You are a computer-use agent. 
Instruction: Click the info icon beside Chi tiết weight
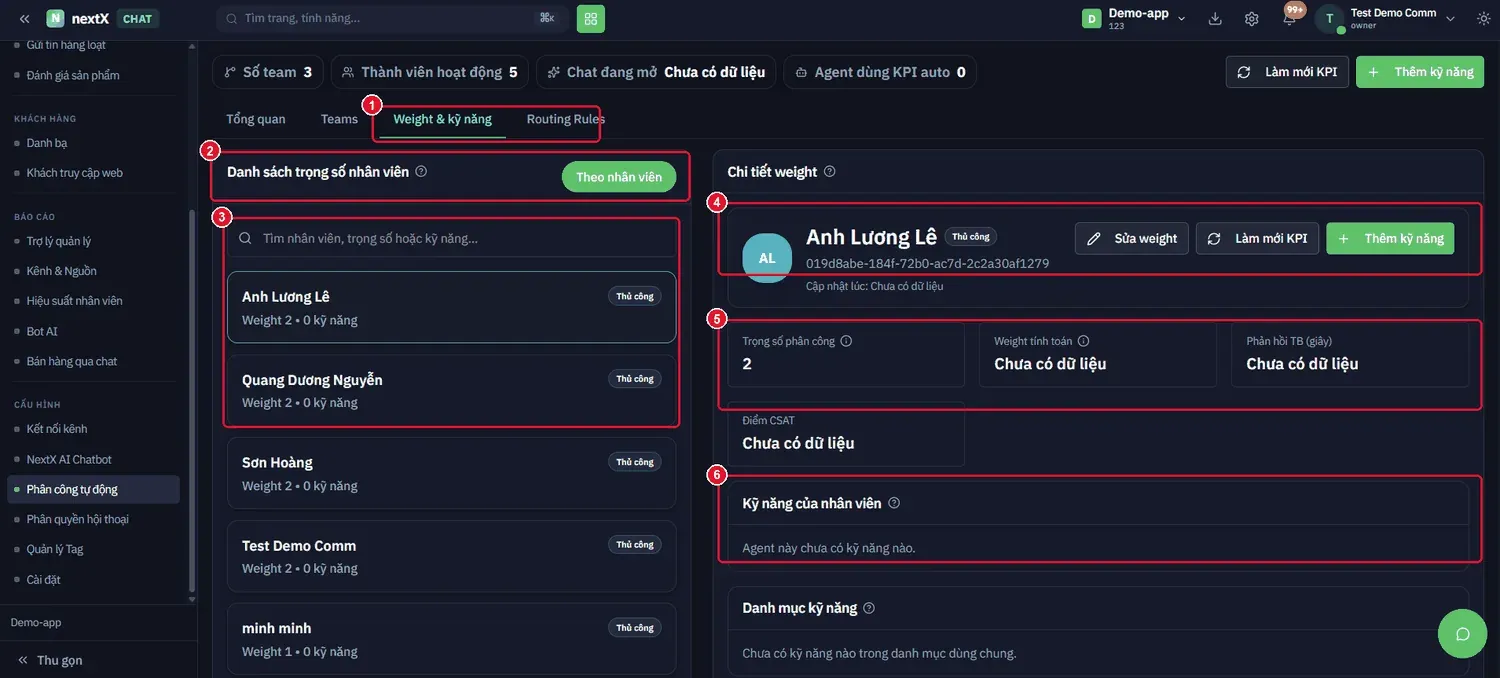(829, 172)
